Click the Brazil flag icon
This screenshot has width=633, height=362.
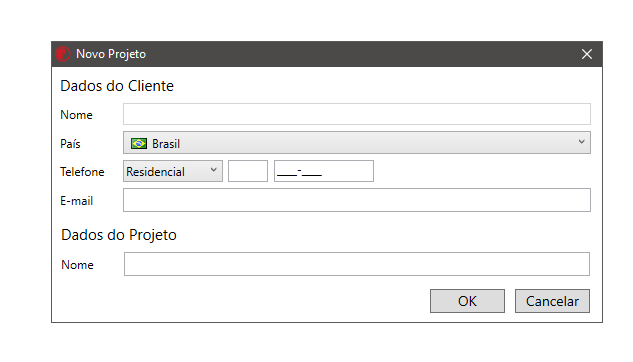139,143
